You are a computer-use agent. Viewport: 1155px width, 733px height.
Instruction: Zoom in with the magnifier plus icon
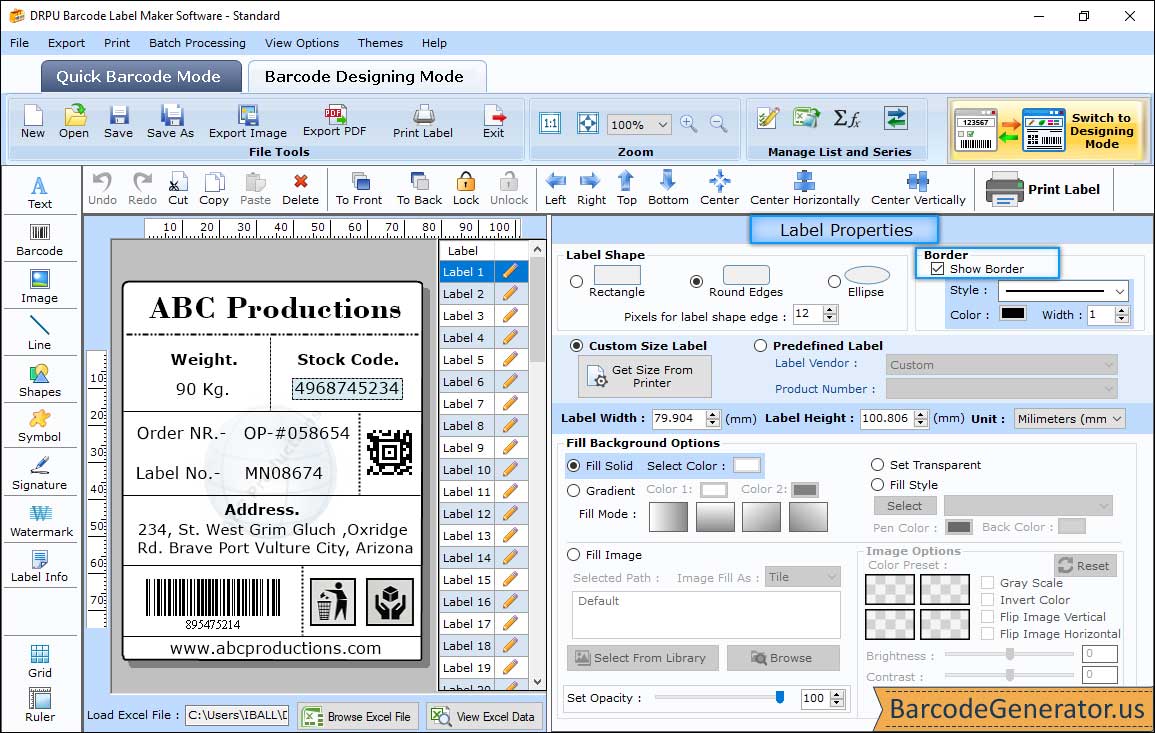pyautogui.click(x=689, y=124)
